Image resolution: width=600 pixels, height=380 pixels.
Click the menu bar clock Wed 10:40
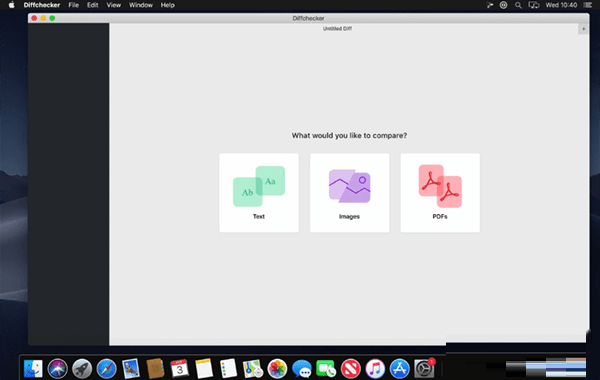pos(561,5)
